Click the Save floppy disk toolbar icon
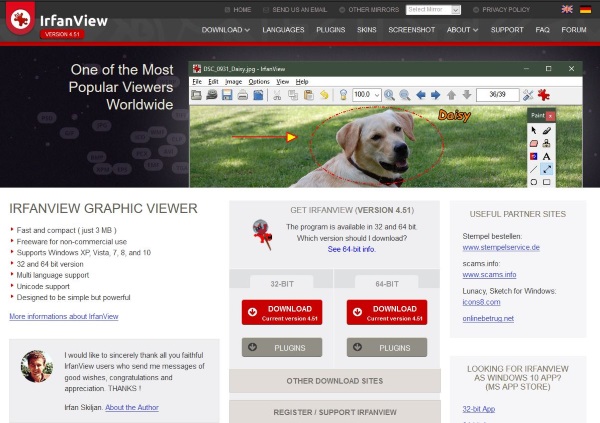This screenshot has width=600, height=423. tap(227, 95)
